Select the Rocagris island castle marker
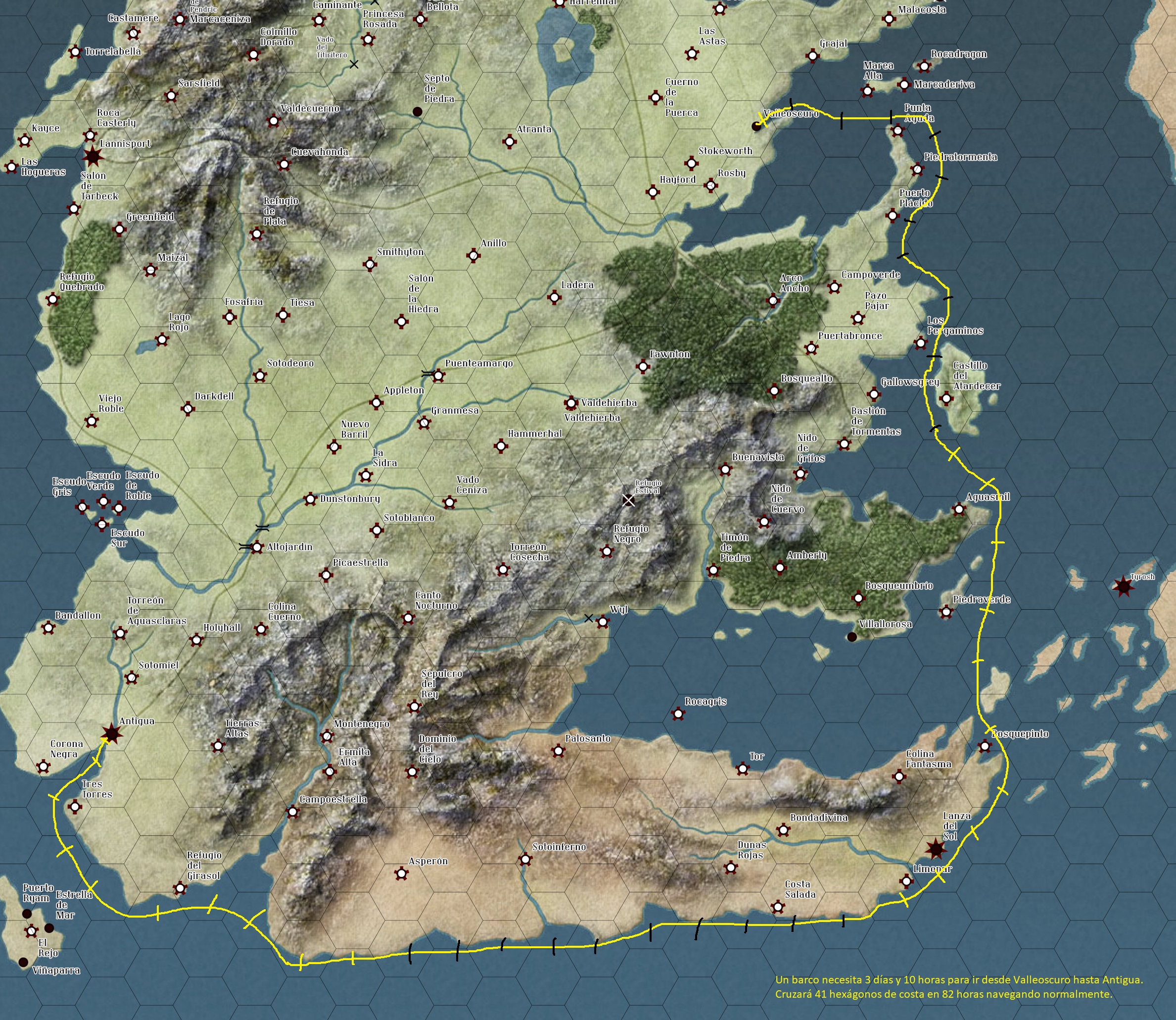The height and width of the screenshot is (1020, 1176). (678, 714)
